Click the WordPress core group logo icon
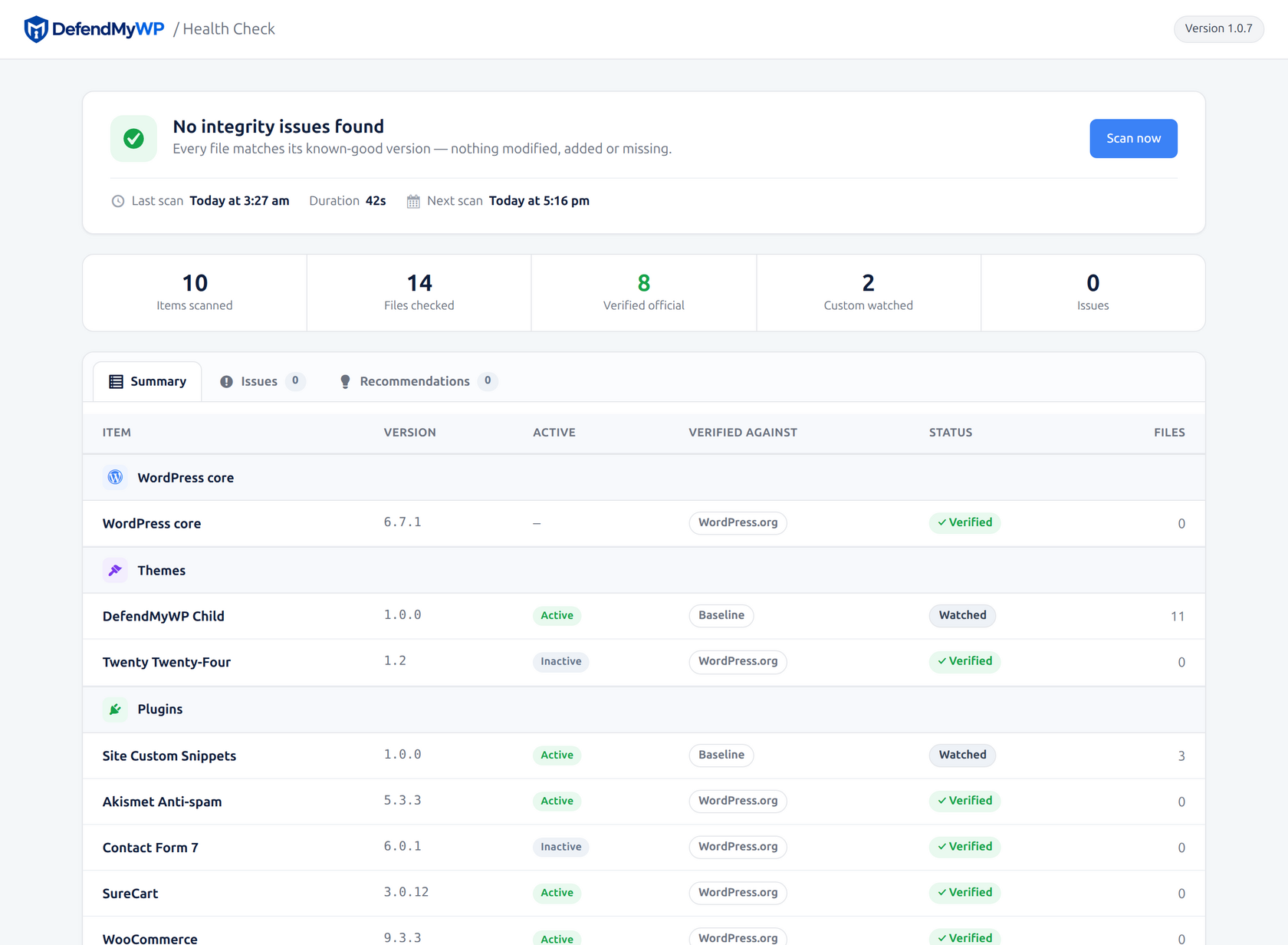The image size is (1288, 945). pyautogui.click(x=115, y=477)
